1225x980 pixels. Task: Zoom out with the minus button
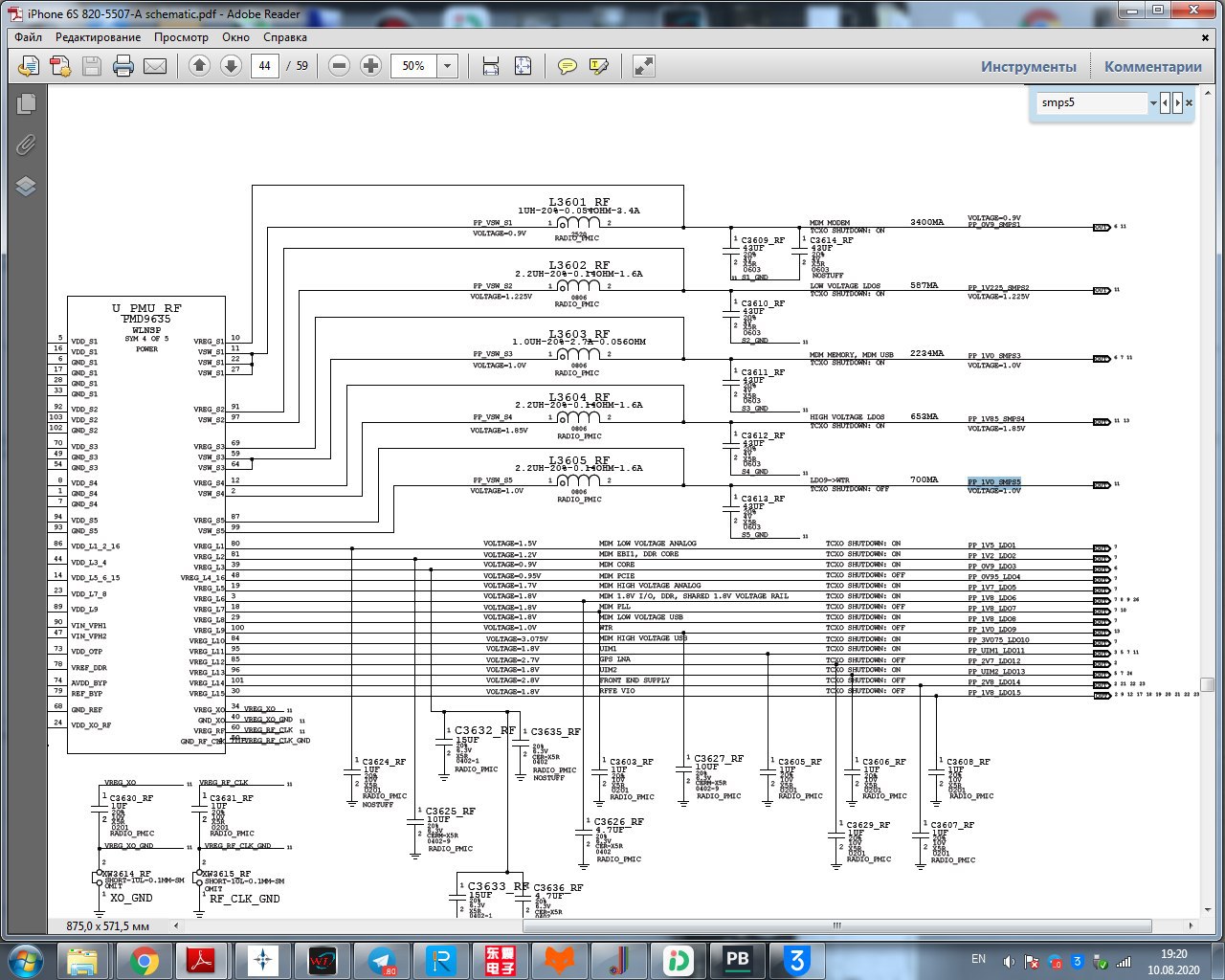click(339, 66)
